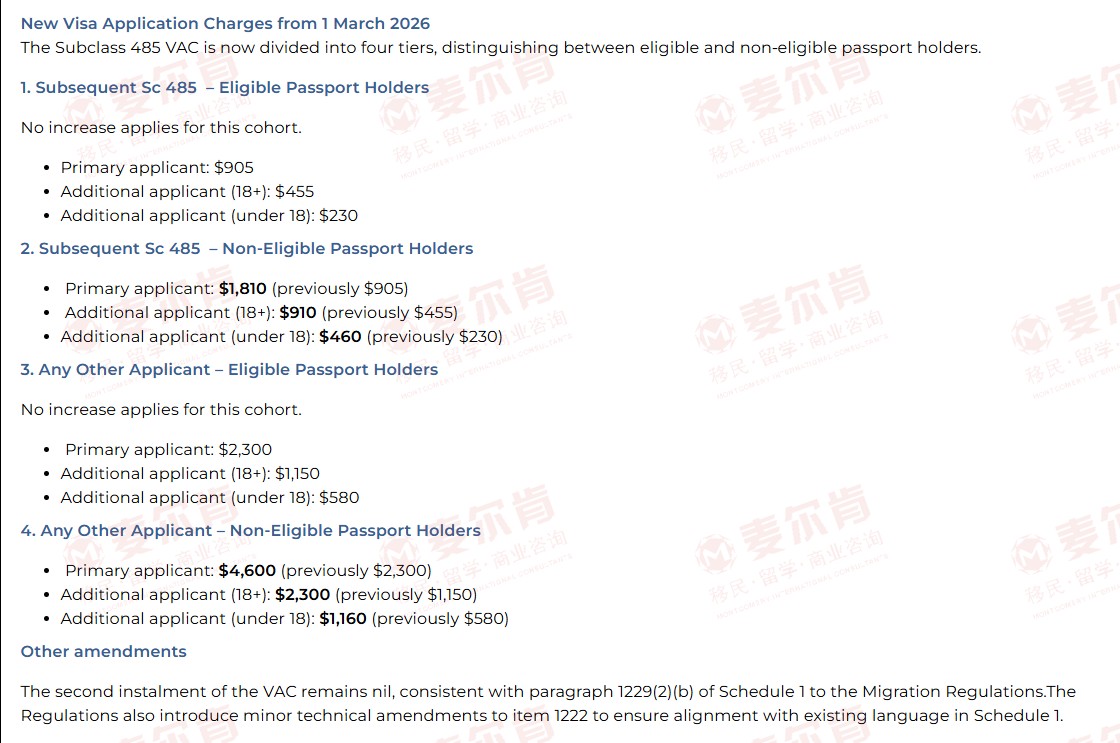Click the bold $460 under-18 amount
Image resolution: width=1120 pixels, height=743 pixels.
(340, 336)
